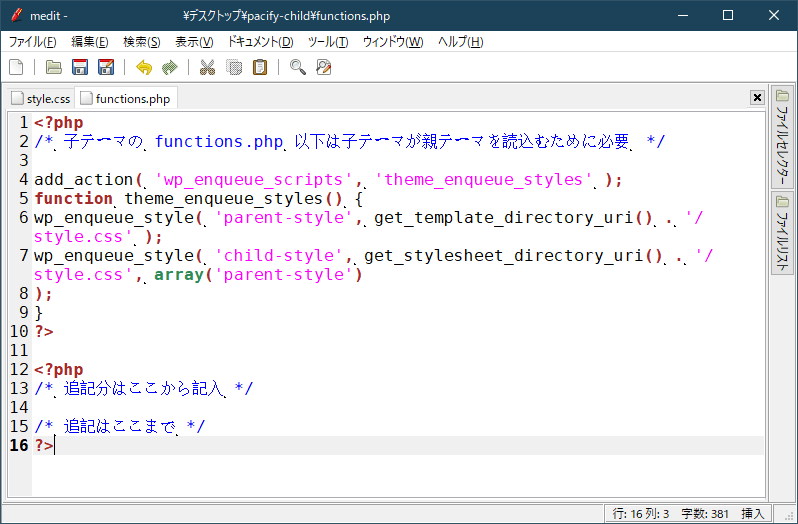Open the 表示(V) menu

coord(194,42)
